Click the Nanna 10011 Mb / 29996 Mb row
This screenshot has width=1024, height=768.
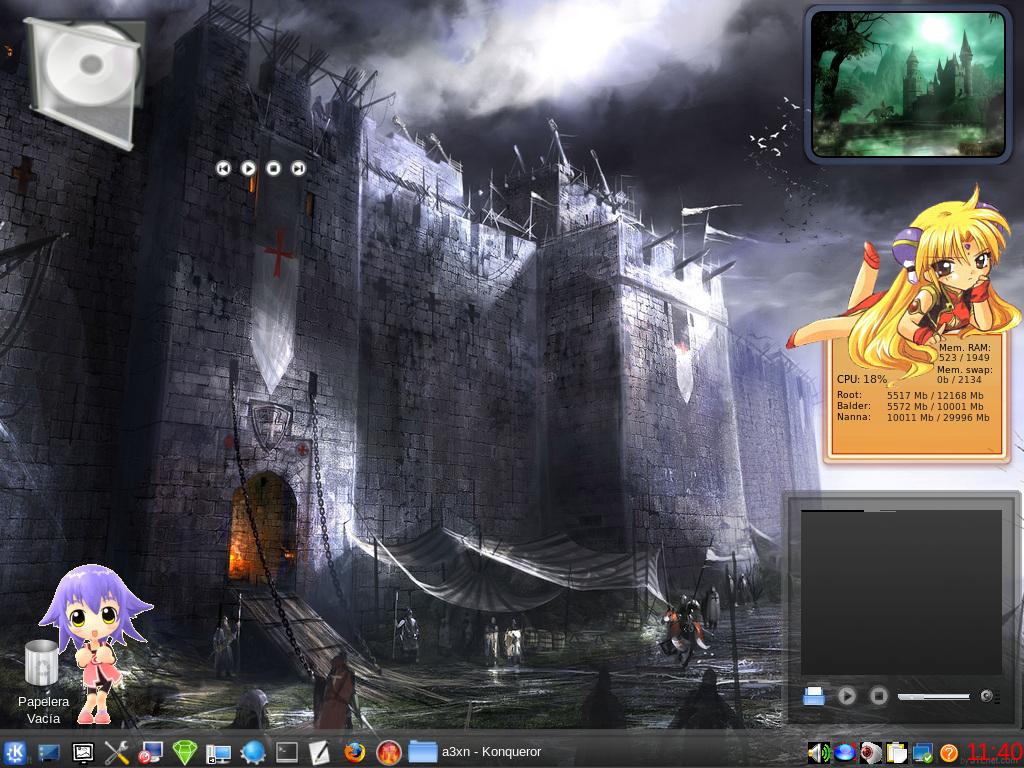coord(913,417)
